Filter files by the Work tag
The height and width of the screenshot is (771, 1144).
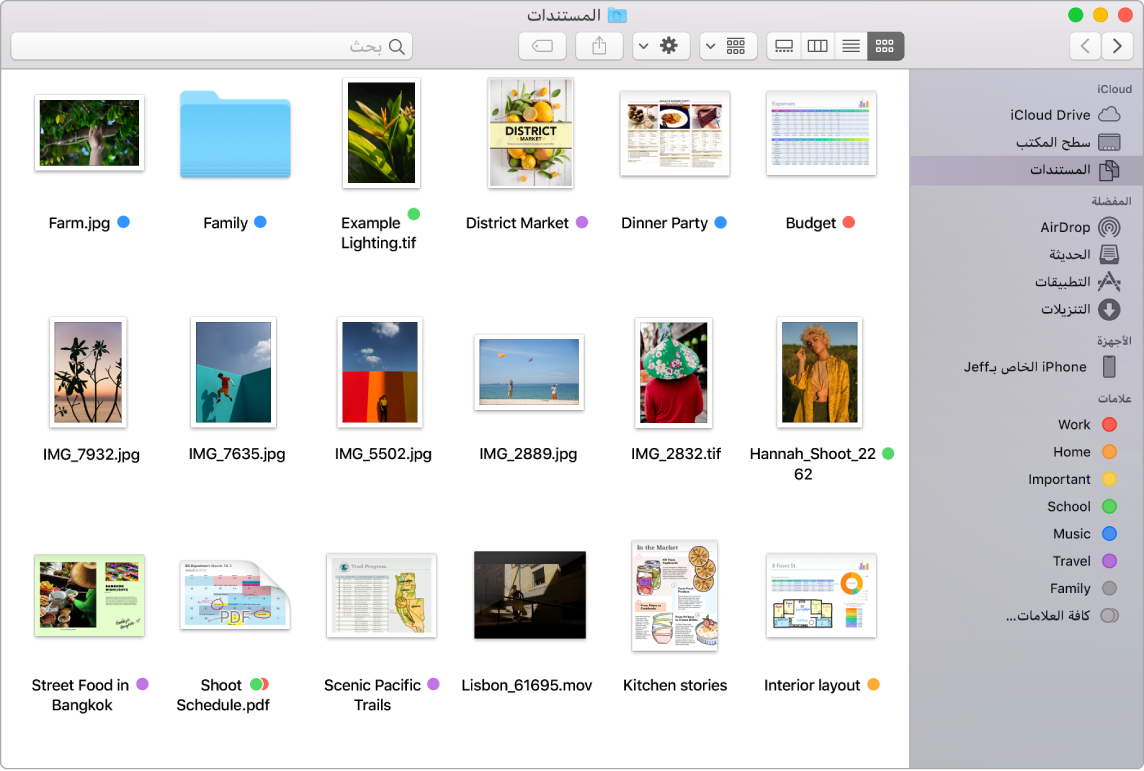pos(1092,424)
